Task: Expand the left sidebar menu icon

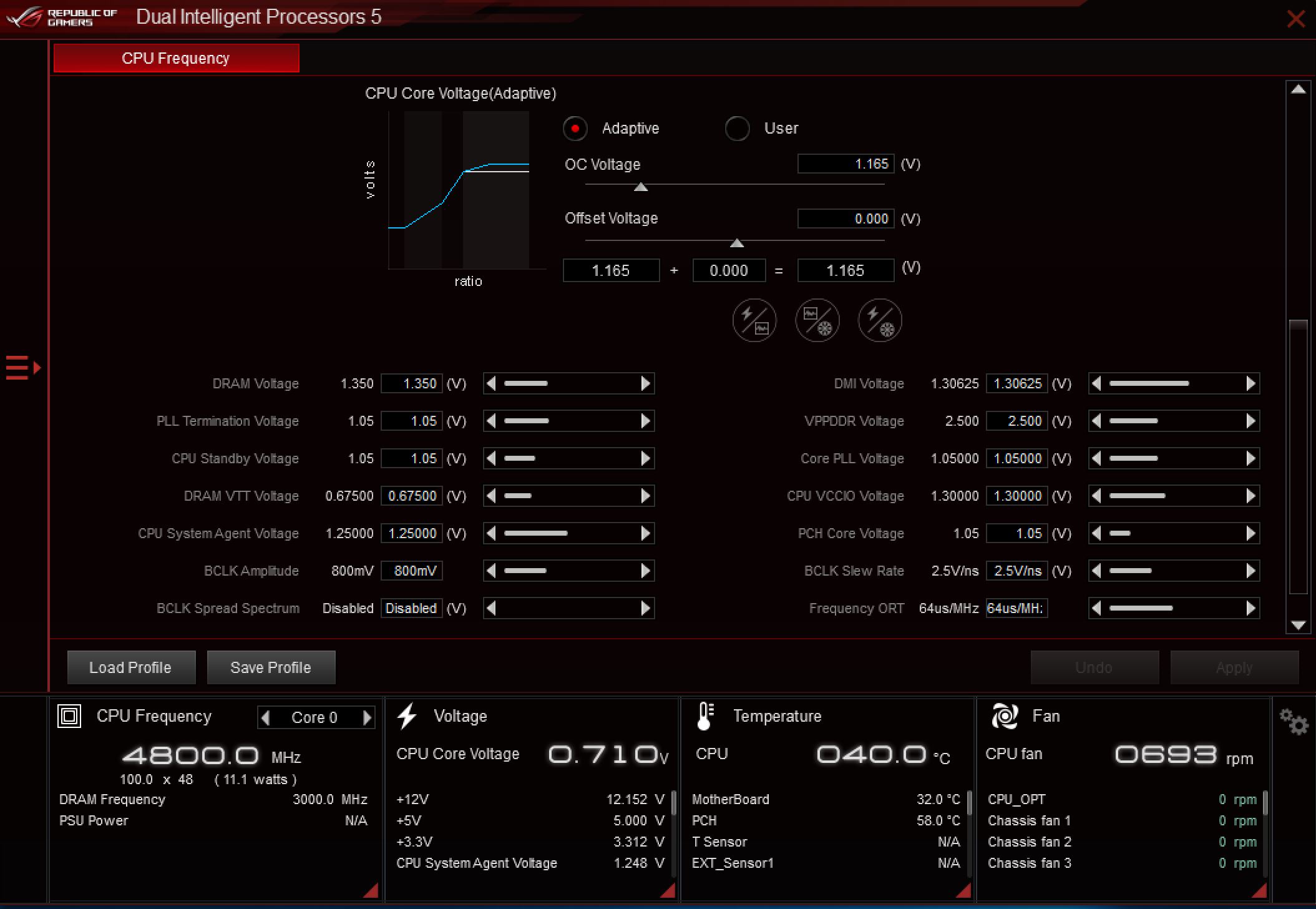Action: pyautogui.click(x=23, y=367)
